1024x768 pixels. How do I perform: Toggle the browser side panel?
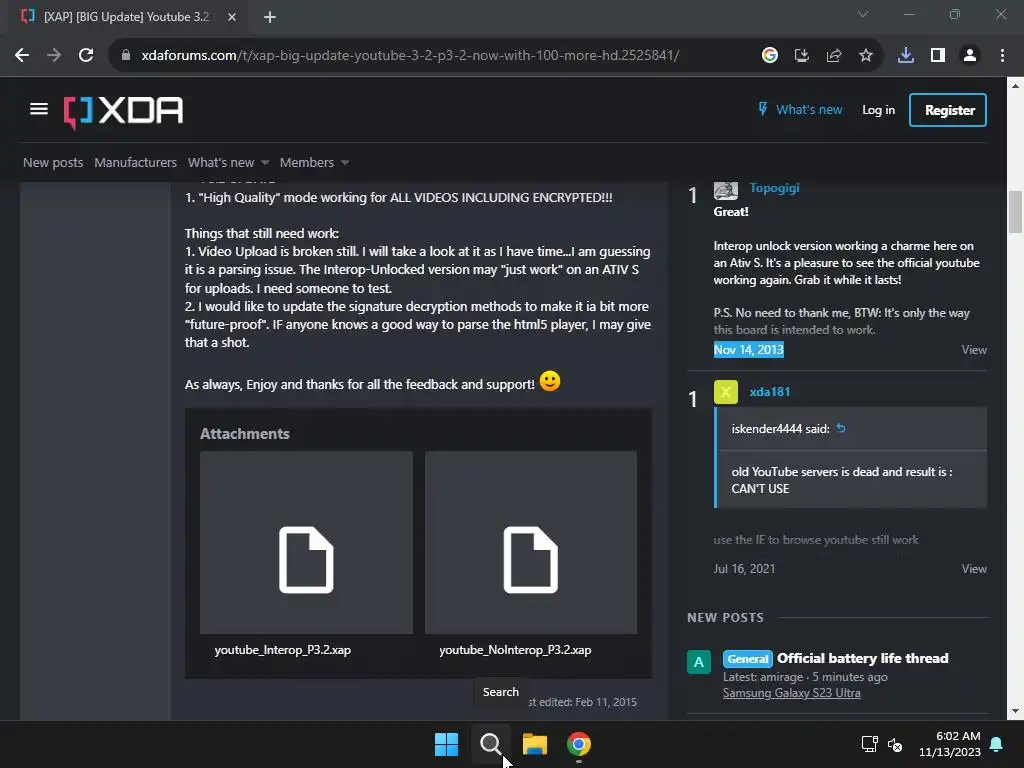coord(938,56)
